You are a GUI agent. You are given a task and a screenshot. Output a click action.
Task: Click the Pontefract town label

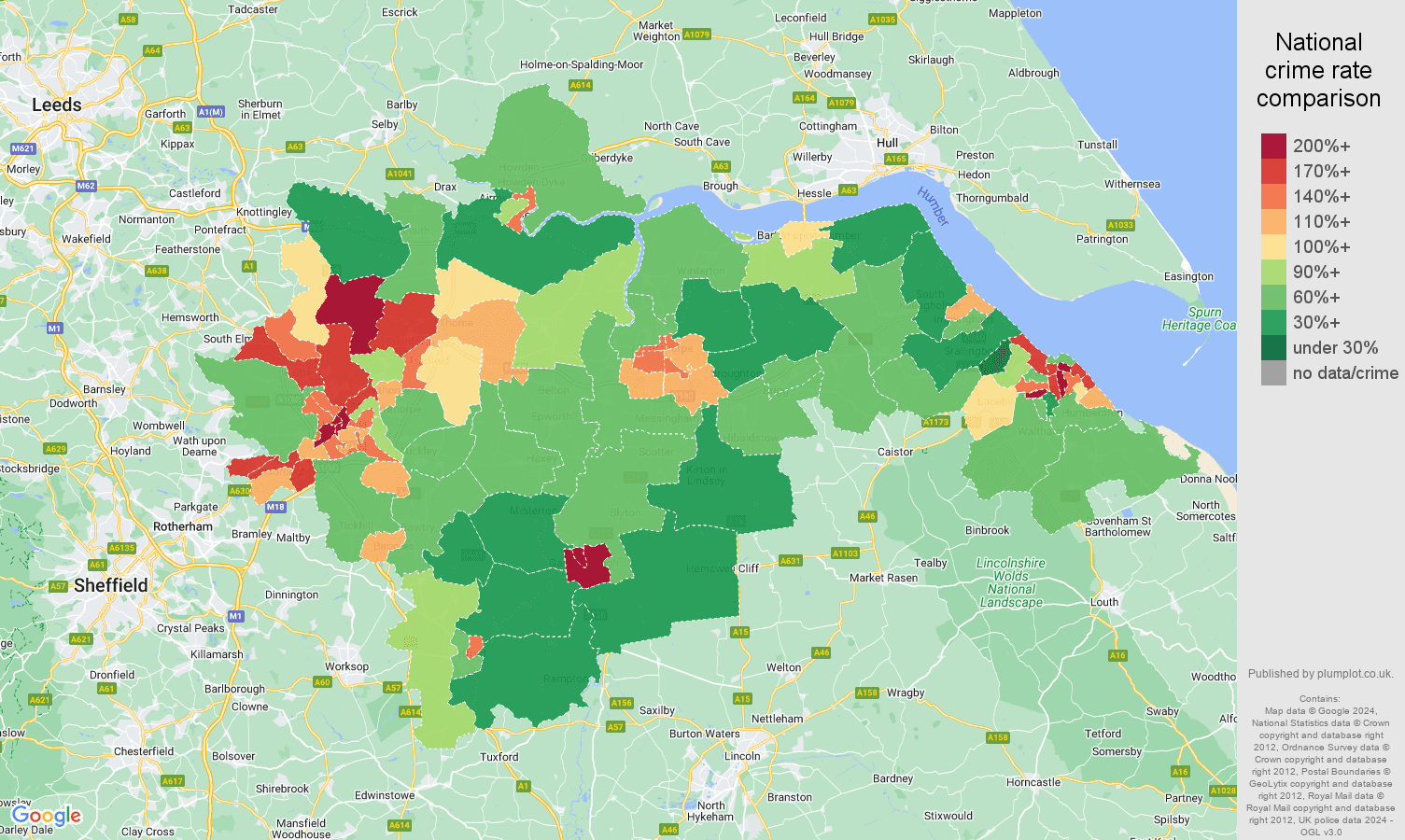coord(220,230)
